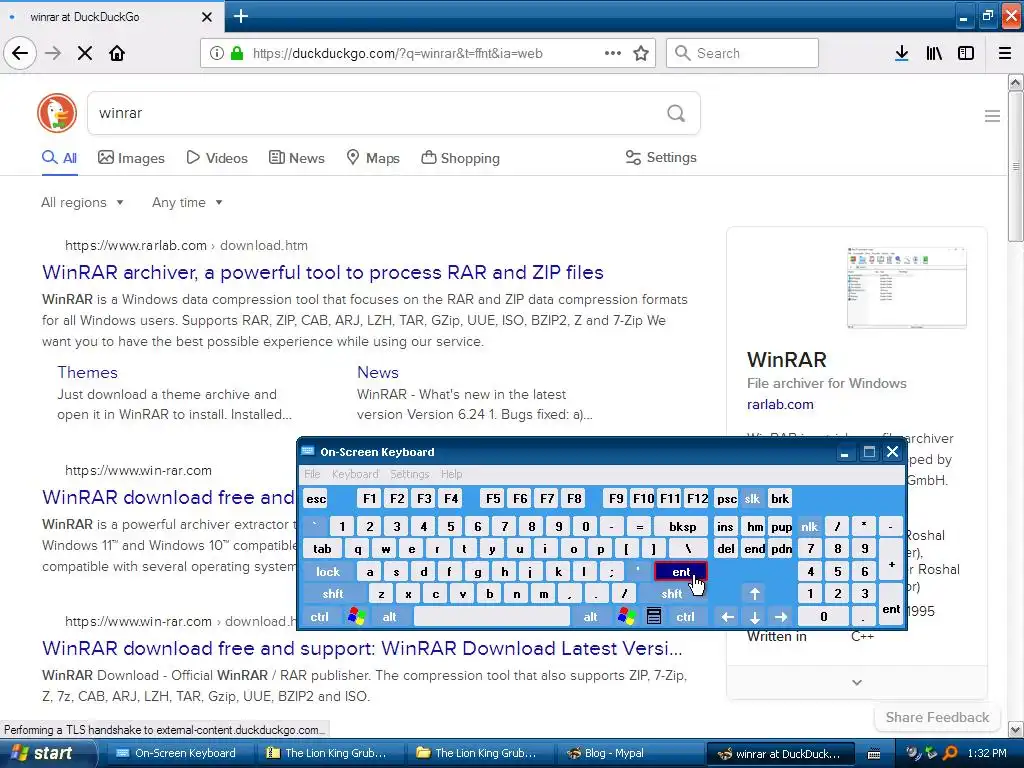Click the Windows start button
The width and height of the screenshot is (1024, 768).
click(46, 753)
